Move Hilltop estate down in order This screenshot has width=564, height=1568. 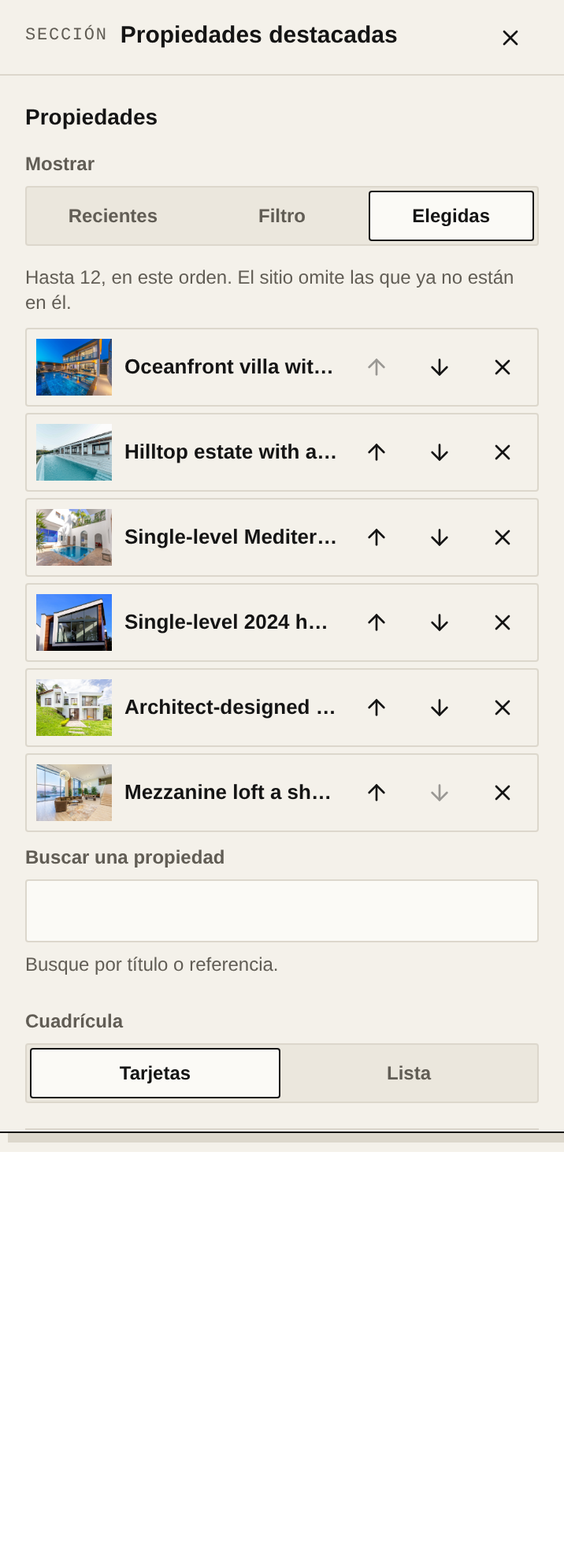pos(440,452)
